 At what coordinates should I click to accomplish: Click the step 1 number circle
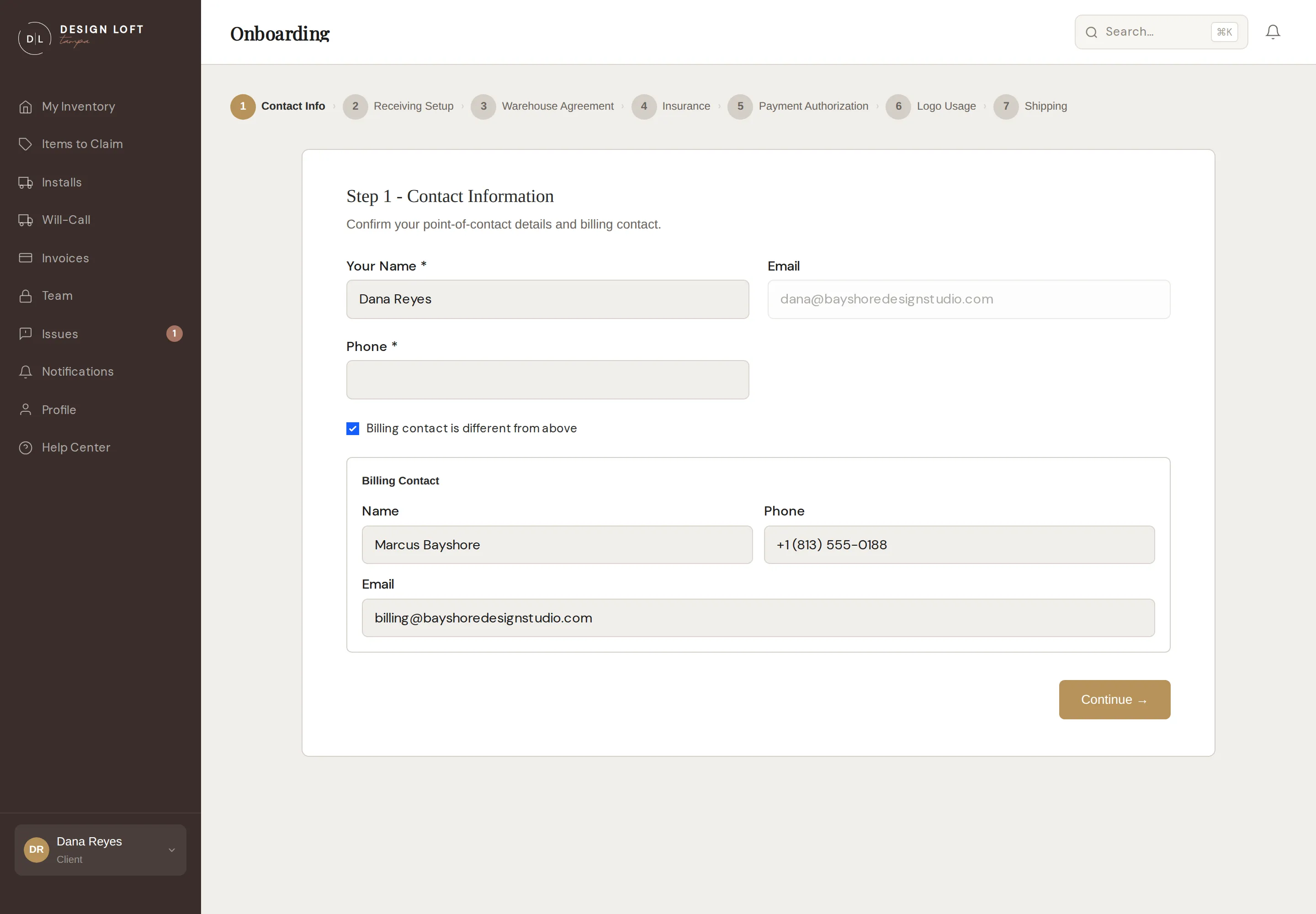(x=243, y=106)
